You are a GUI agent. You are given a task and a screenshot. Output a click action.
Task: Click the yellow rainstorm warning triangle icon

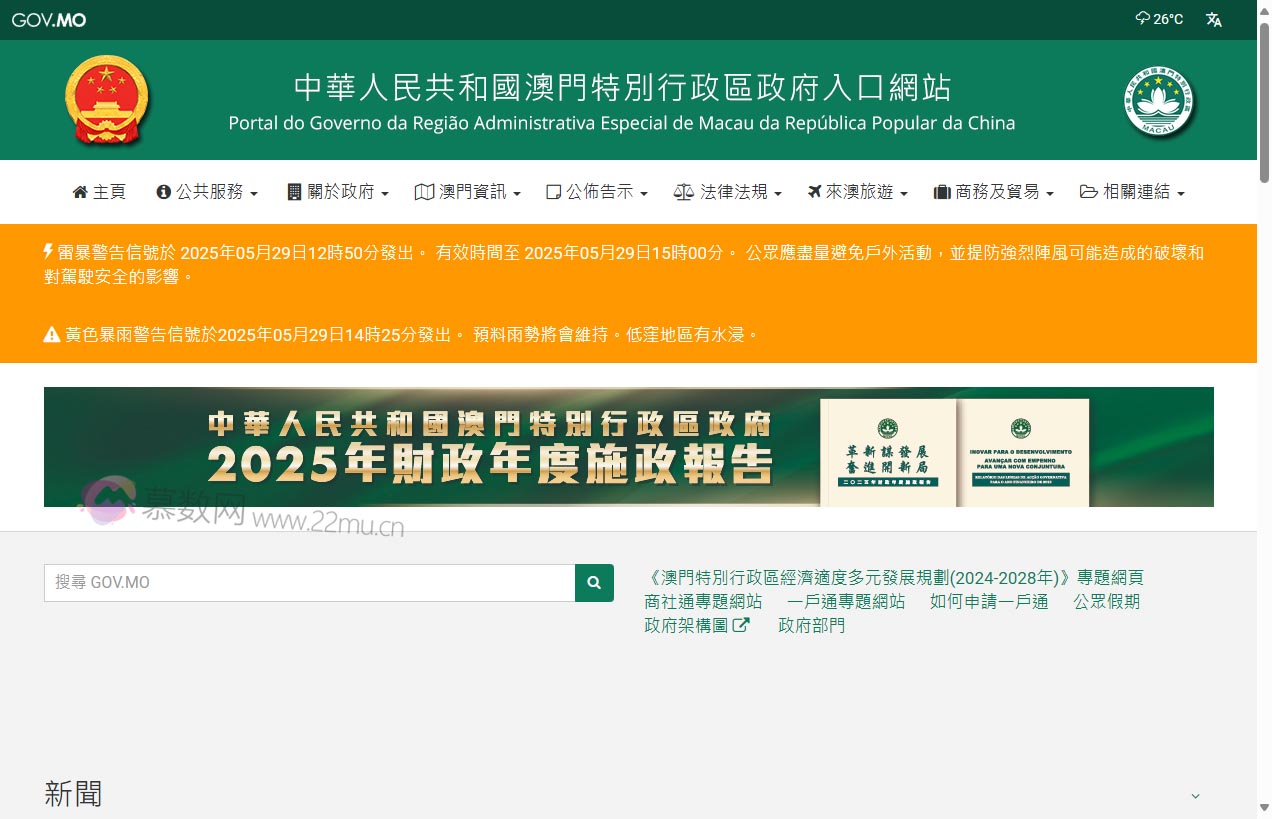click(x=50, y=335)
